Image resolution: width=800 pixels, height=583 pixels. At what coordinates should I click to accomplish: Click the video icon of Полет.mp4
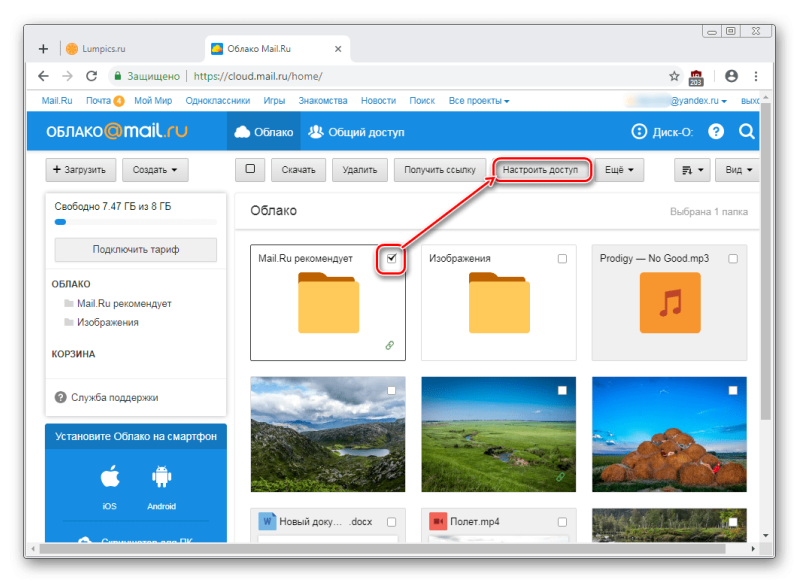(438, 521)
